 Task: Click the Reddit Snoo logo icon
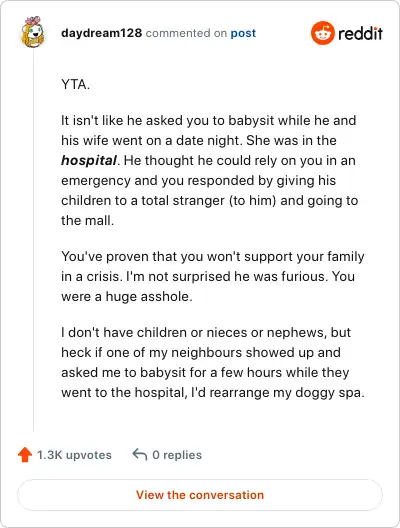point(323,33)
